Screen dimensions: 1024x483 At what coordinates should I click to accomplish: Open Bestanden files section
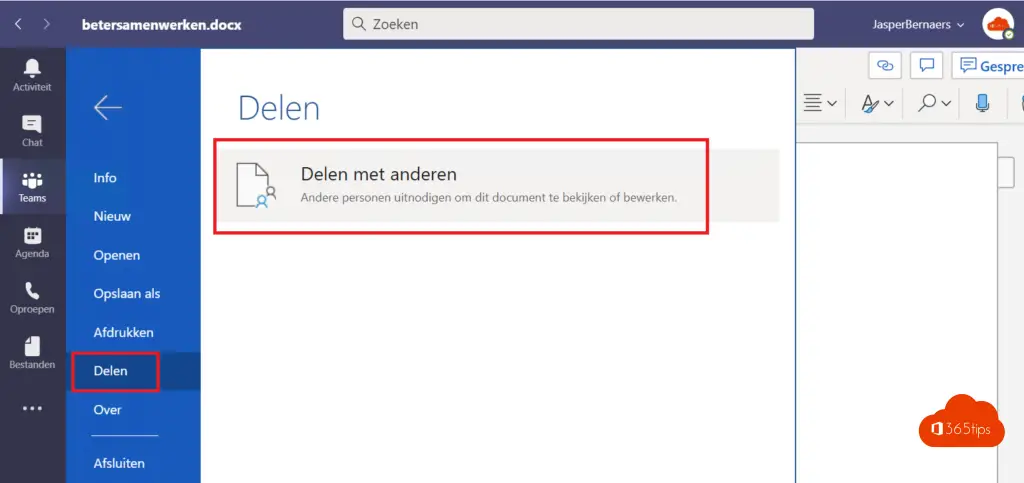click(32, 353)
